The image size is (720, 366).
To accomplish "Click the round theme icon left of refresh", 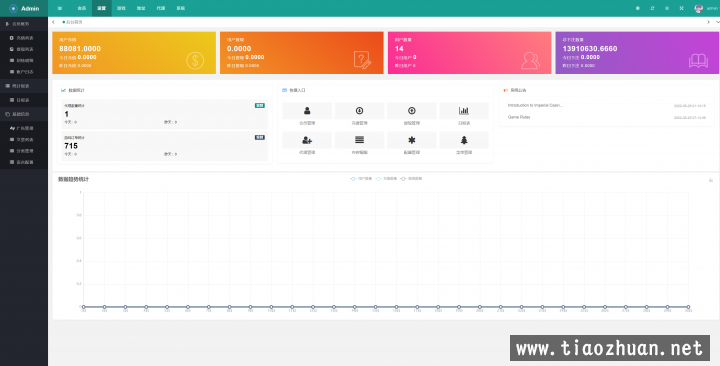I will click(x=638, y=8).
